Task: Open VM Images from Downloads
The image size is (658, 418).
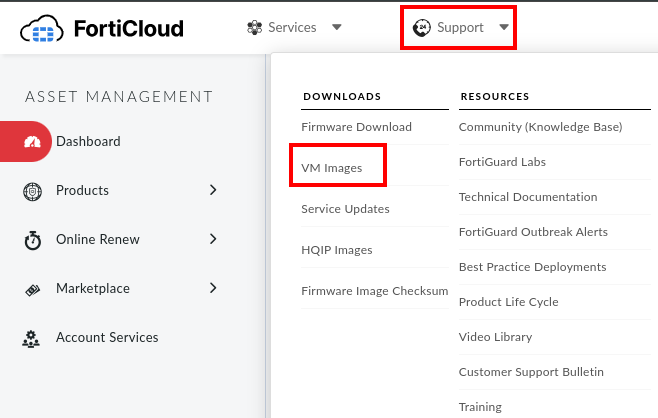Action: (x=331, y=168)
